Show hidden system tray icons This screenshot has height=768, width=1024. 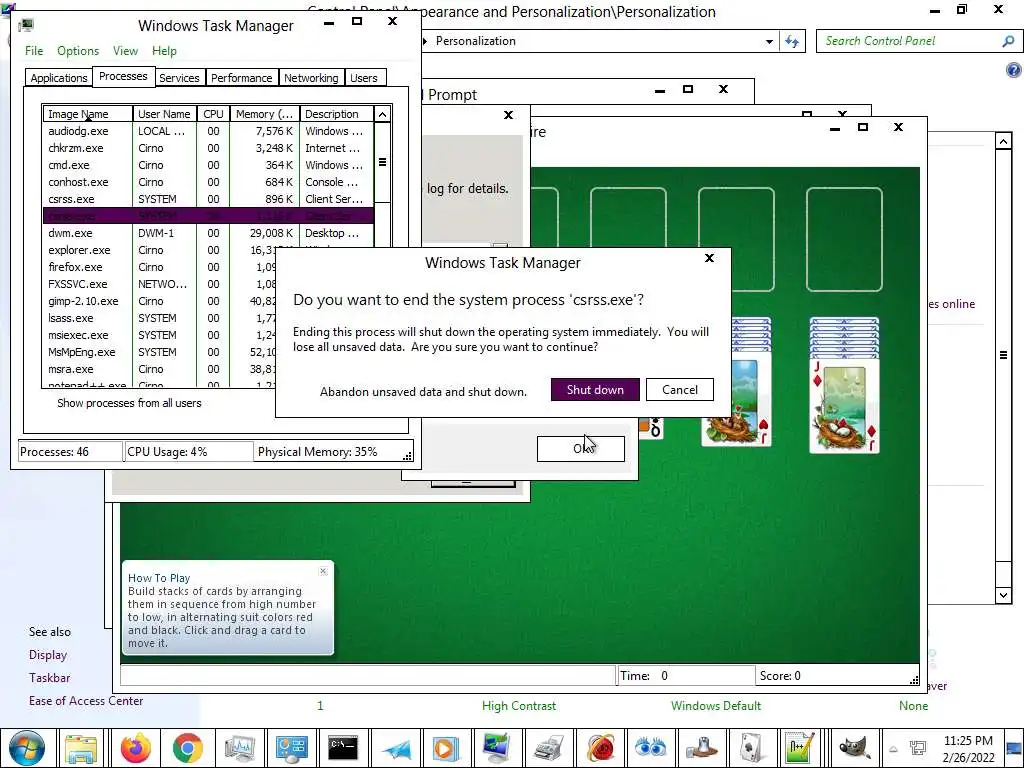(x=893, y=749)
